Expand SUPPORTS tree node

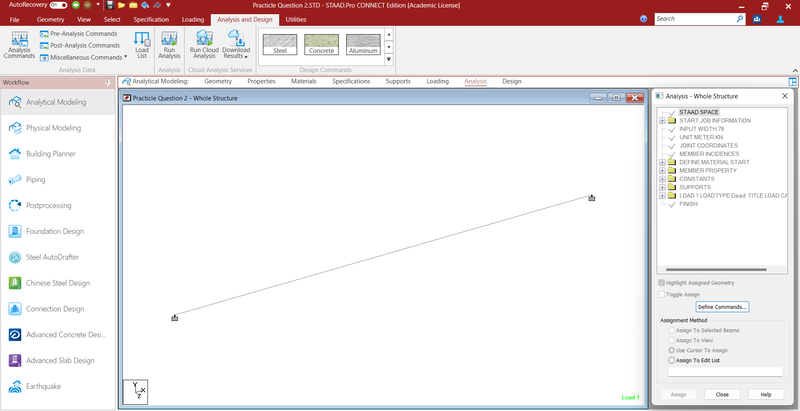tap(662, 187)
